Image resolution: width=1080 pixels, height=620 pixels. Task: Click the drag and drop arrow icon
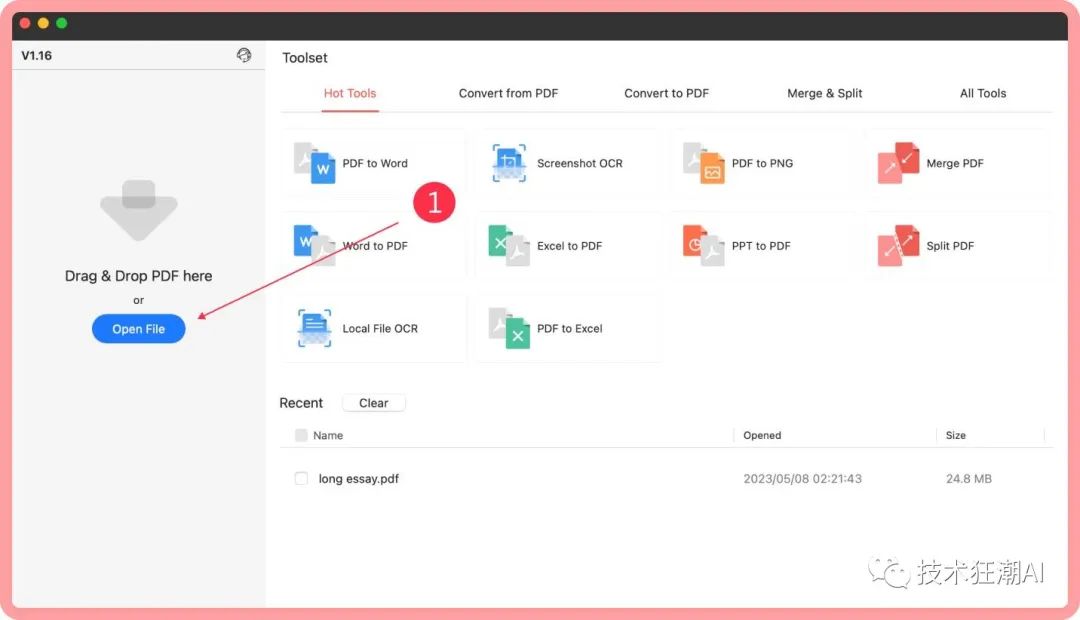(138, 211)
